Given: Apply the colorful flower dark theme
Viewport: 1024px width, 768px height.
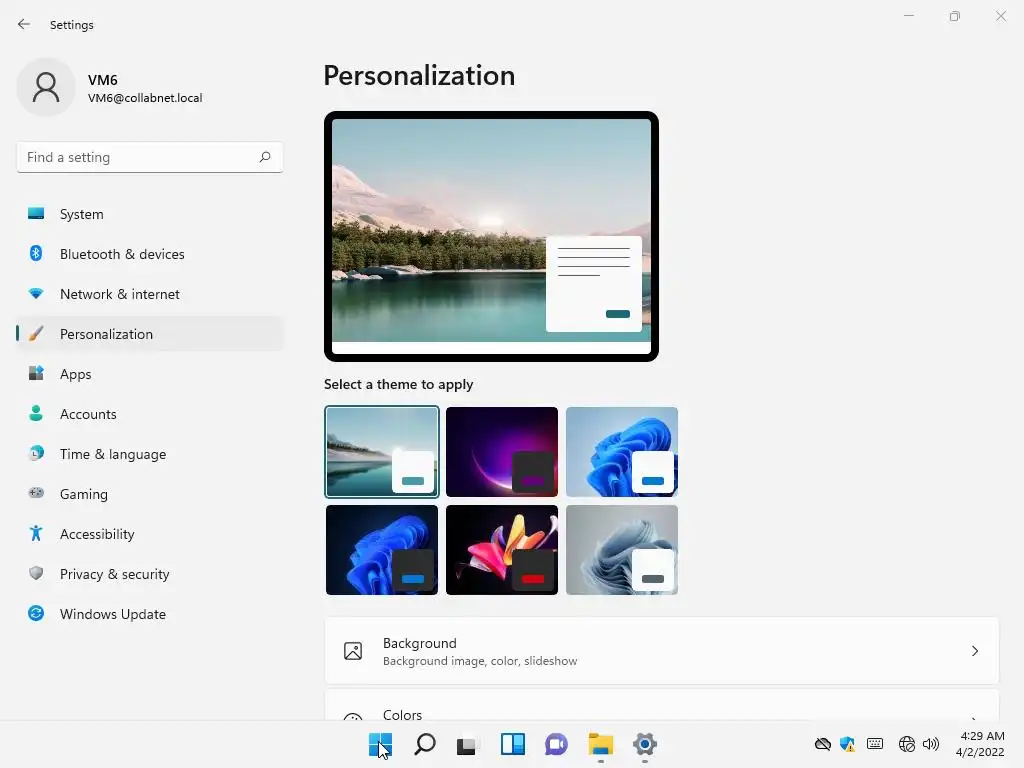Looking at the screenshot, I should tap(502, 550).
